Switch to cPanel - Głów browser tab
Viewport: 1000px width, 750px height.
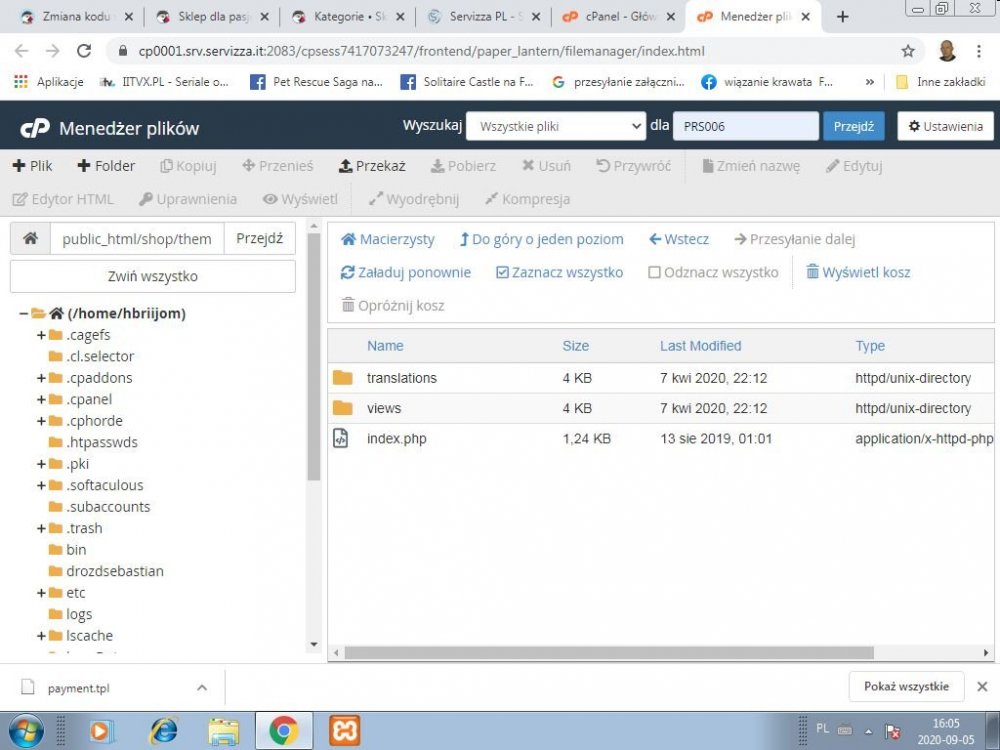[x=618, y=17]
